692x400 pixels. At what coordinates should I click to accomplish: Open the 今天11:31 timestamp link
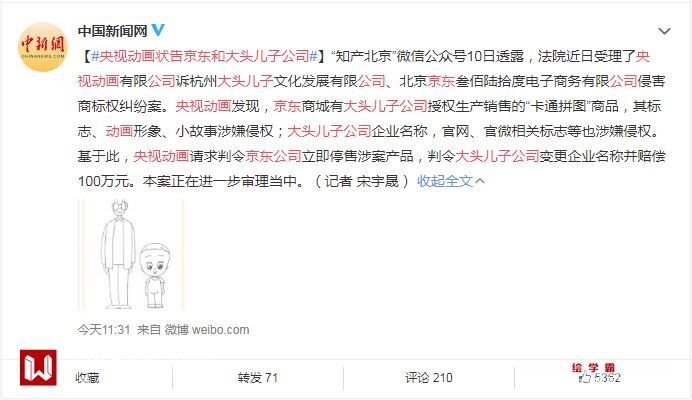coord(104,330)
